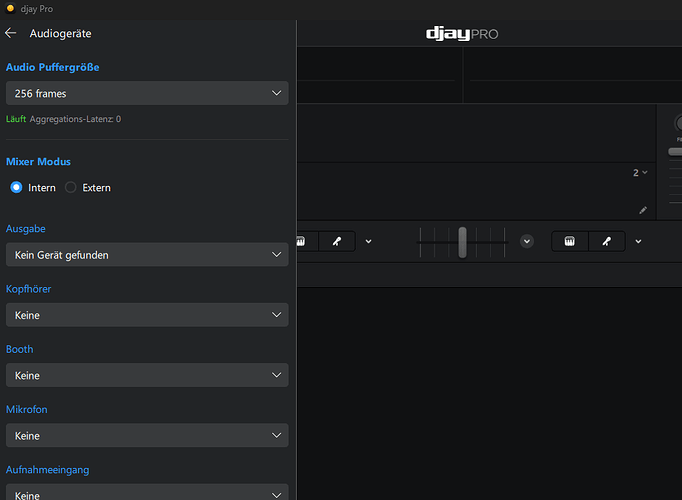Expand the deck number 2 selector
The image size is (682, 500).
640,173
